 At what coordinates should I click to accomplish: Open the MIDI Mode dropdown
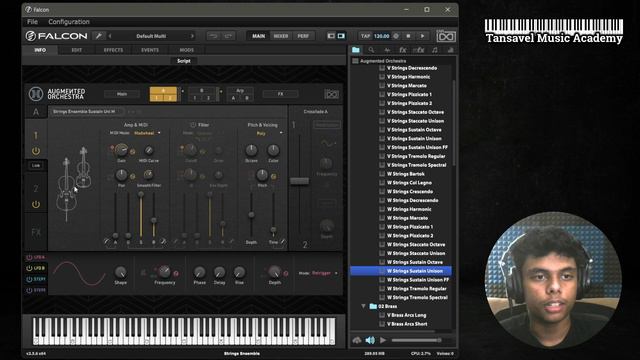point(147,133)
